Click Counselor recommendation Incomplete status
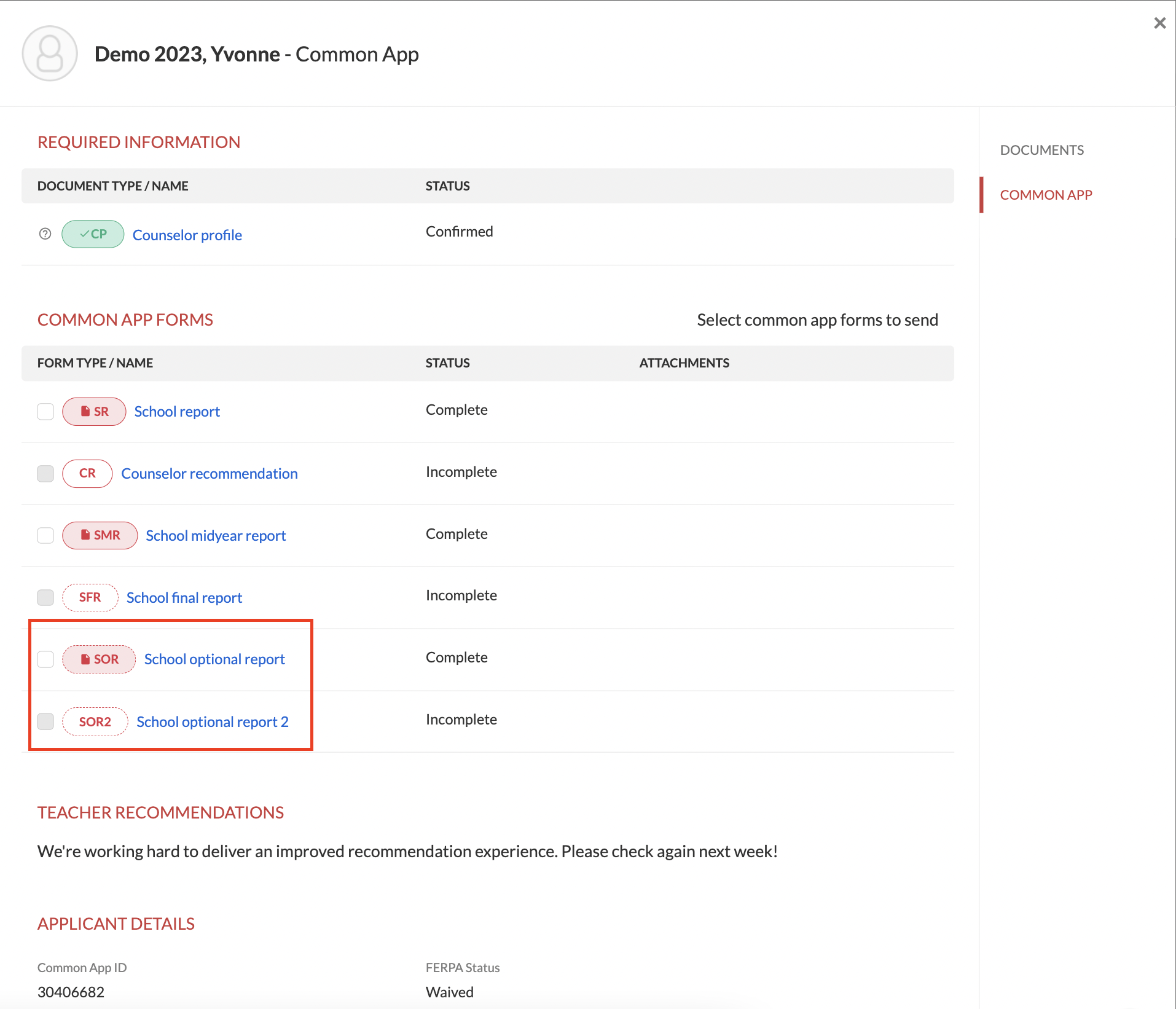The height and width of the screenshot is (1009, 1176). tap(461, 472)
